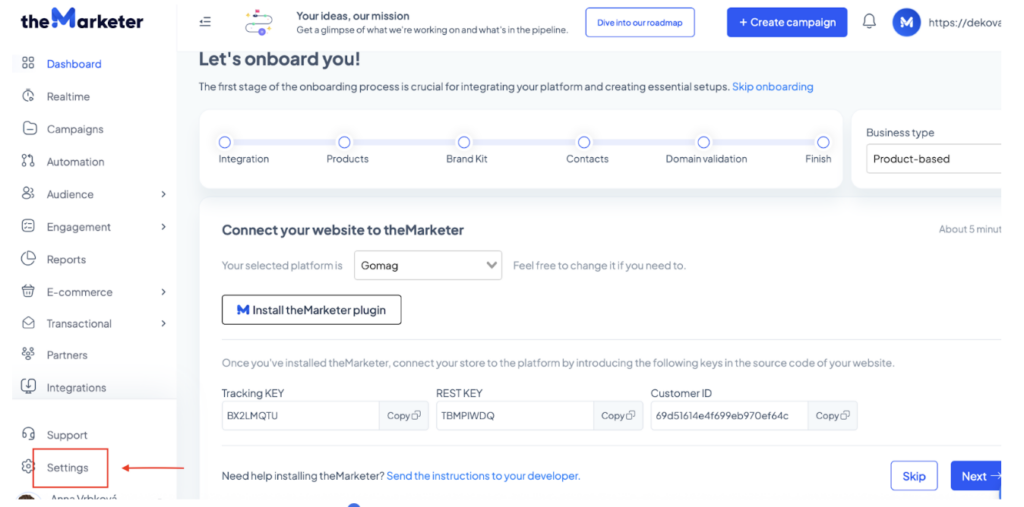Copy the Tracking KEY value
Image resolution: width=1024 pixels, height=507 pixels.
tap(403, 416)
